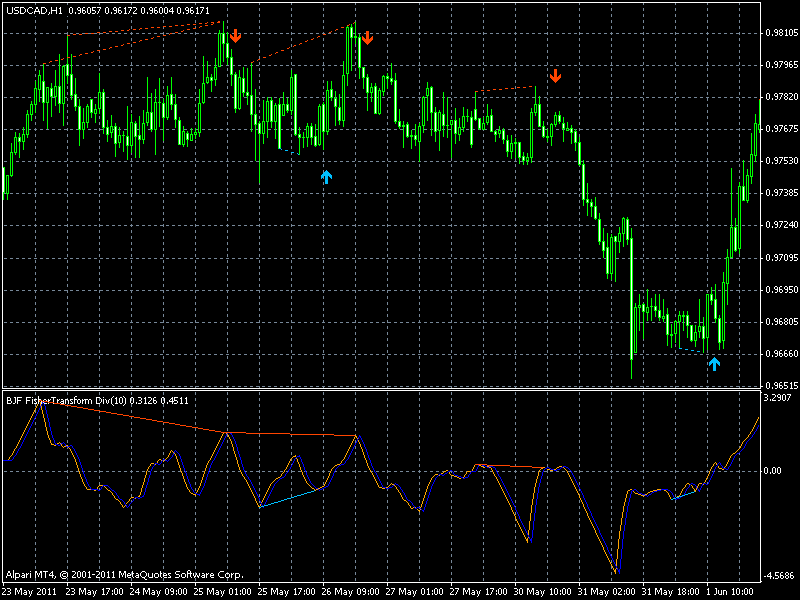
Task: Click the 30 May 10:00 time label
Action: click(x=542, y=592)
